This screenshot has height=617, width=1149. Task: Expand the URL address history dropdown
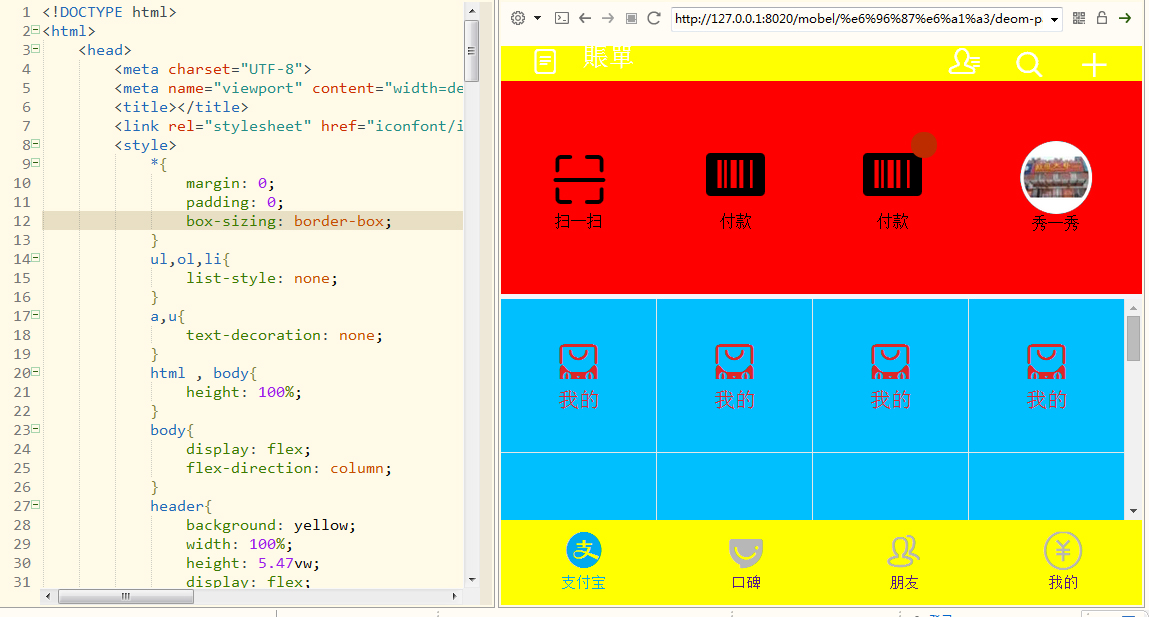tap(1057, 19)
